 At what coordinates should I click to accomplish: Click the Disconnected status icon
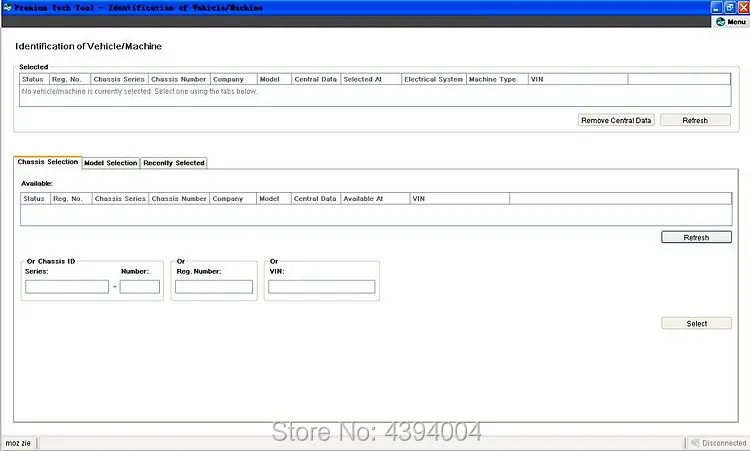695,443
